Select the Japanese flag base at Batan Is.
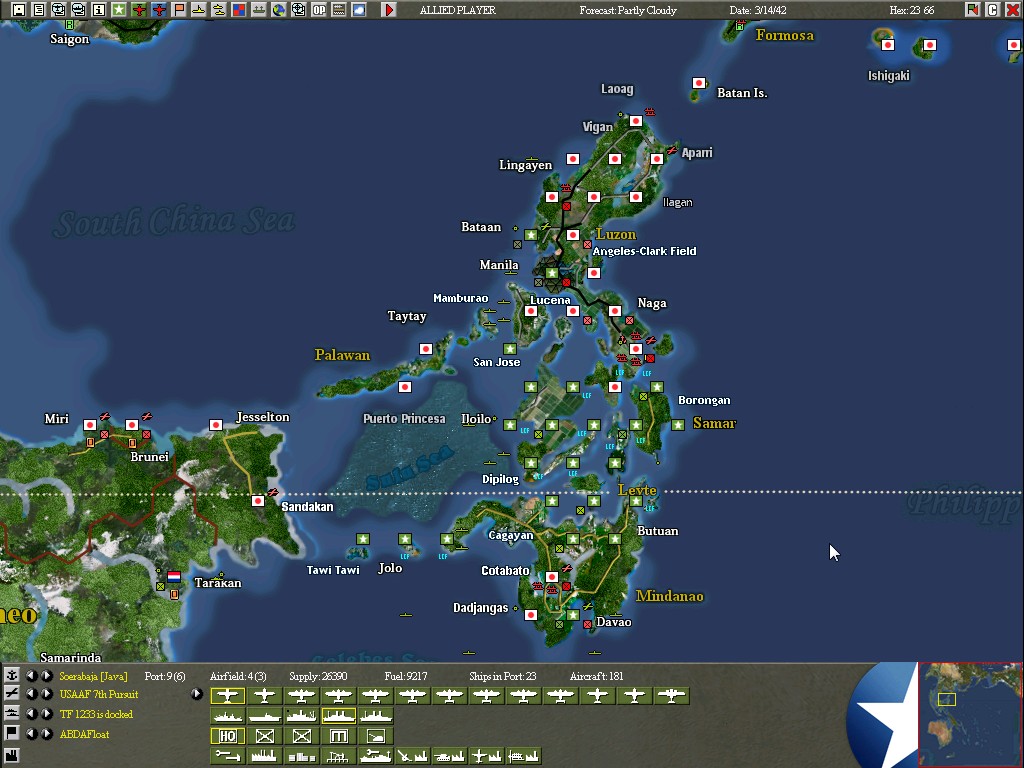 [x=699, y=83]
